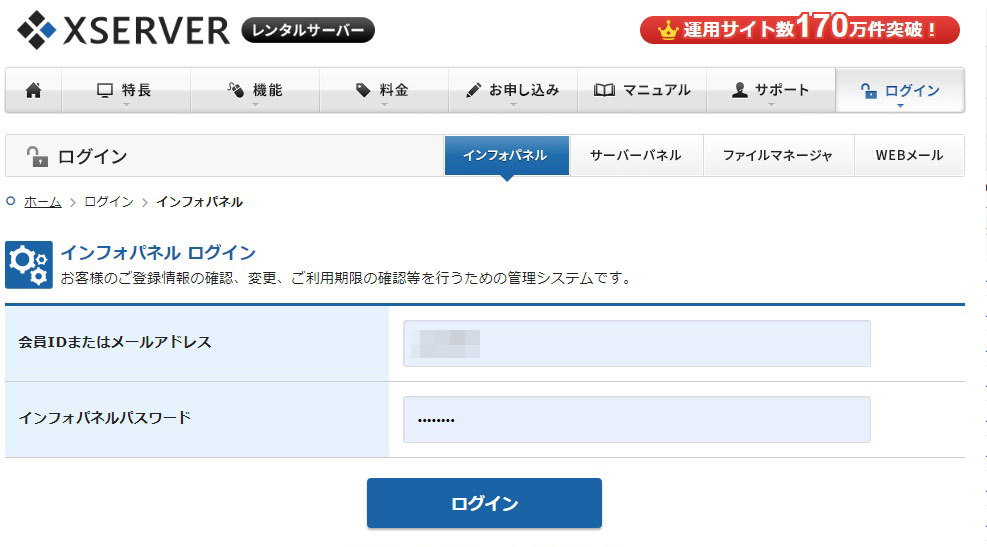Open the お申し込み menu
This screenshot has height=547, width=987.
click(x=513, y=90)
